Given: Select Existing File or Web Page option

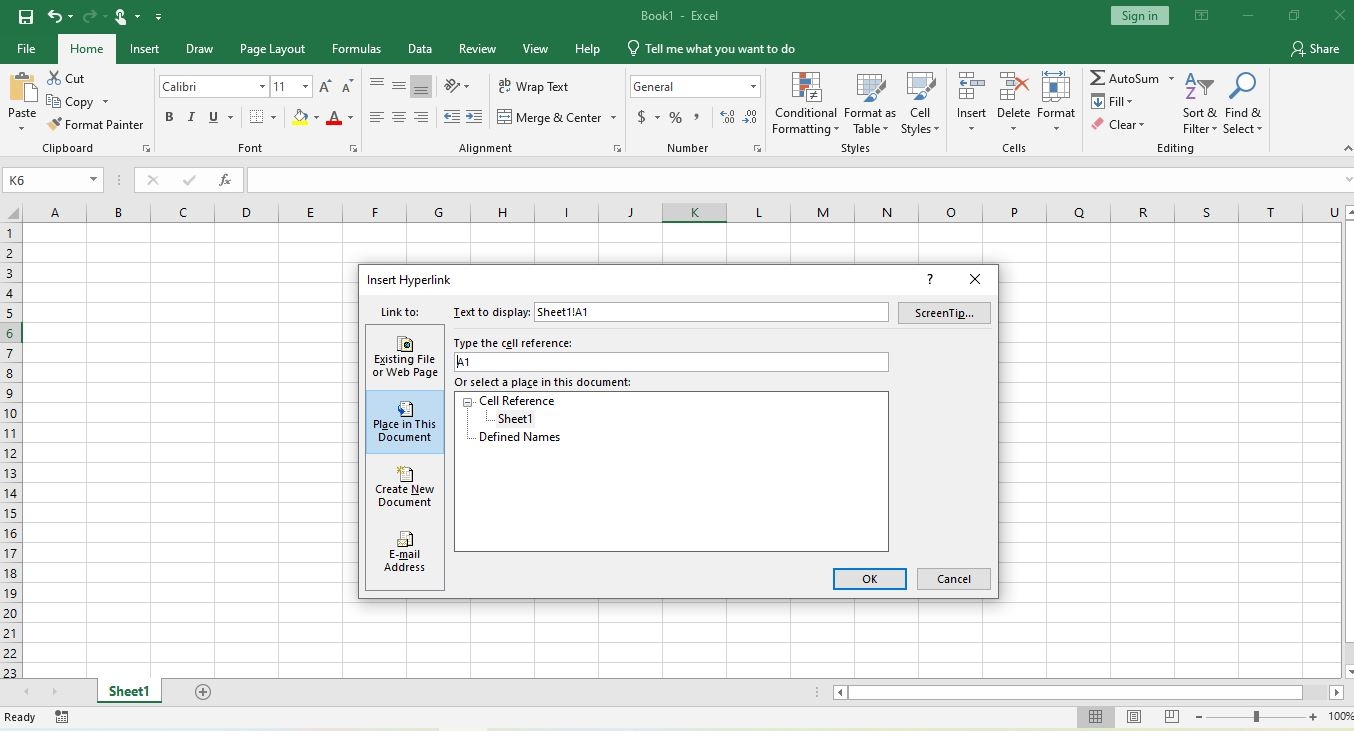Looking at the screenshot, I should tap(405, 357).
